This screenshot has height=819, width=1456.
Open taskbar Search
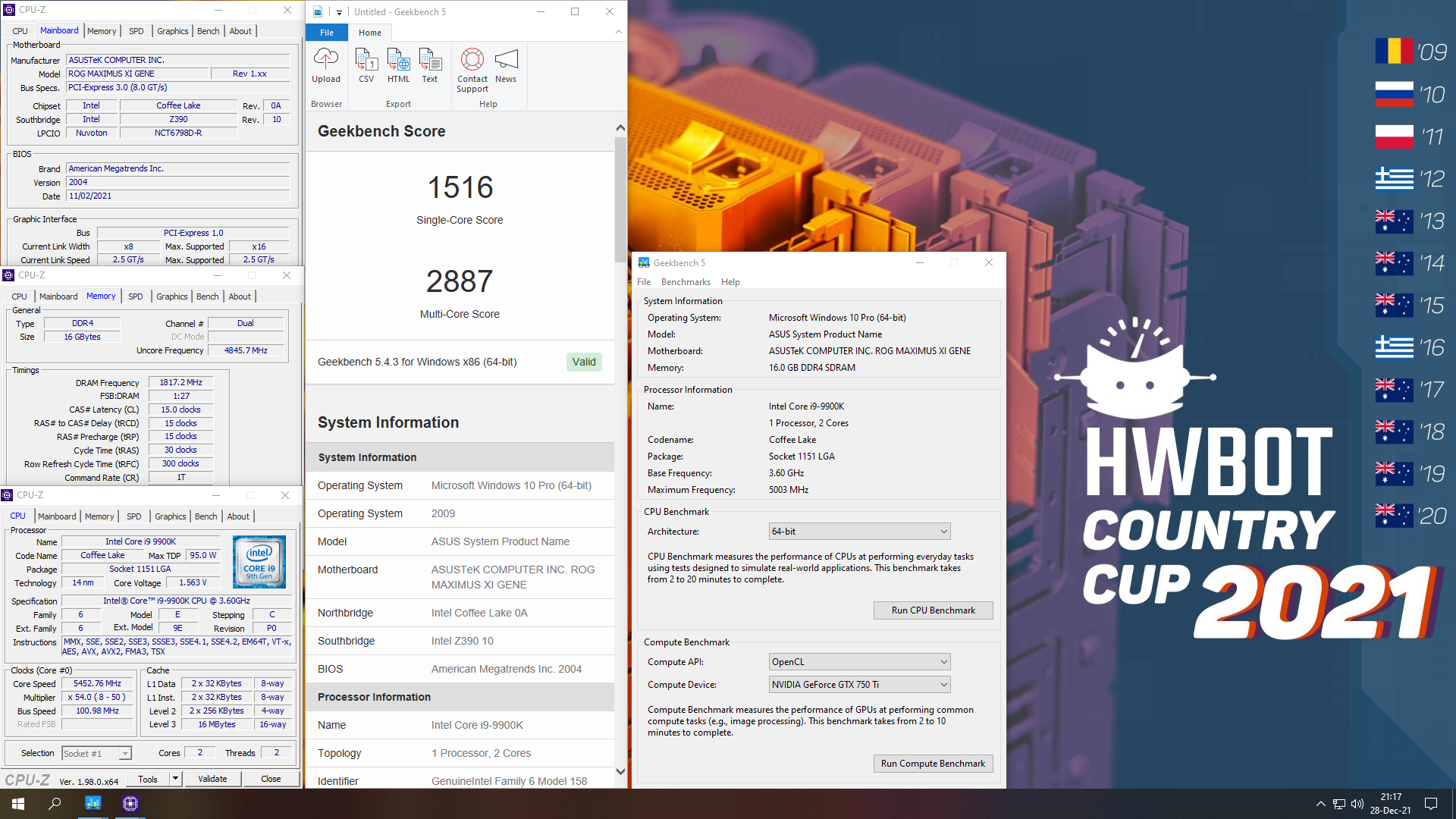pos(55,803)
